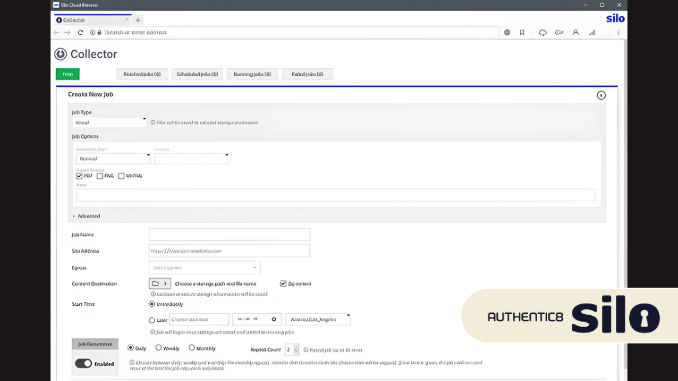This screenshot has width=678, height=381.
Task: Click the clock icon in the time field
Action: coord(274,320)
